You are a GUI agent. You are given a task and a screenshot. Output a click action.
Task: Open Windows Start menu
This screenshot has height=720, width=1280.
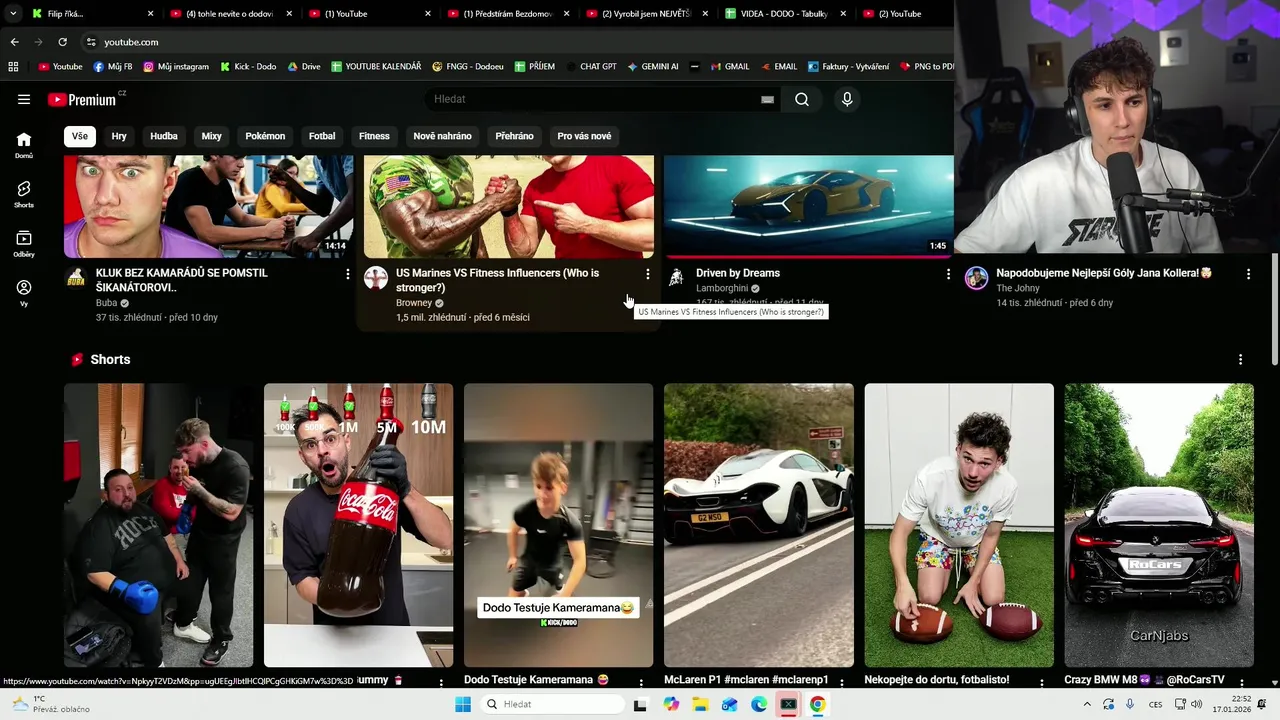click(462, 704)
